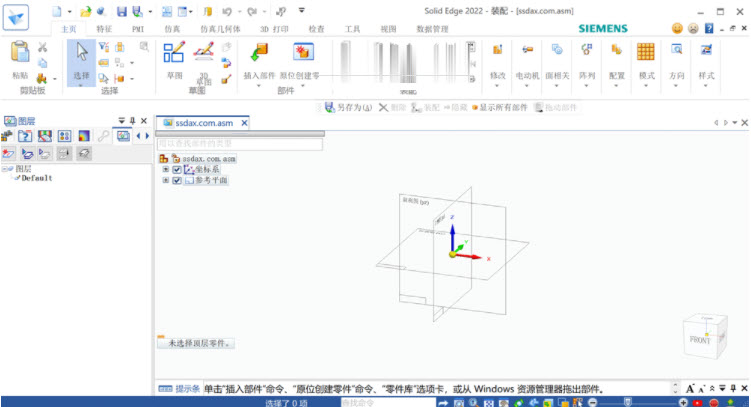The image size is (751, 407).
Task: Pin the 图层 panel with pushpin
Action: [x=133, y=121]
